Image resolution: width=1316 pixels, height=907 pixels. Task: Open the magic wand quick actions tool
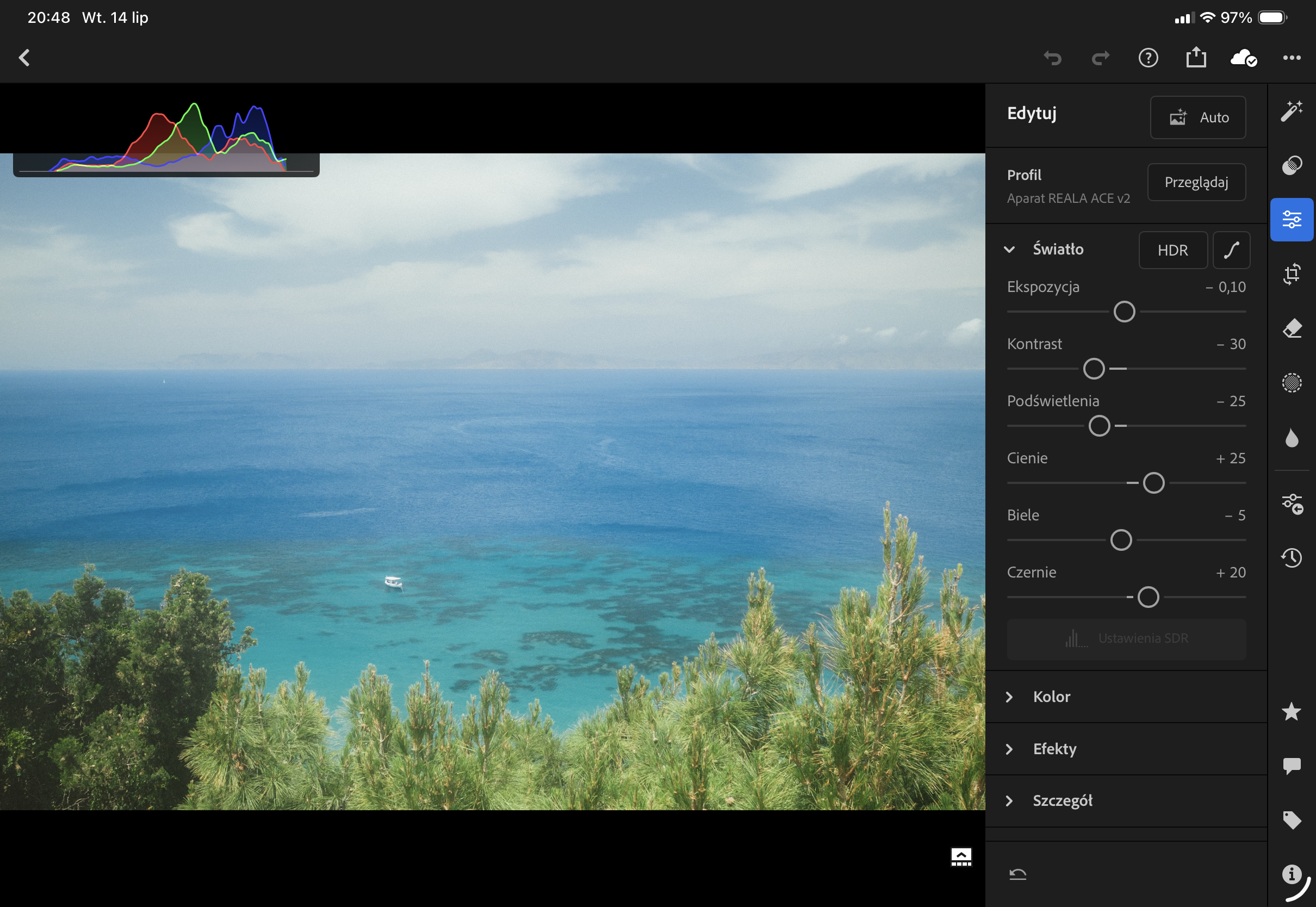[1292, 111]
